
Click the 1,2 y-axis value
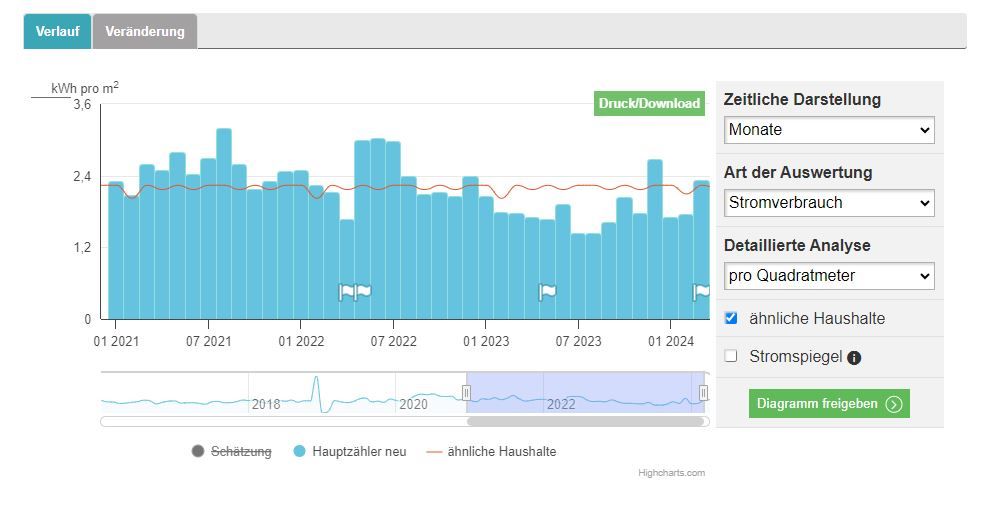tap(82, 248)
